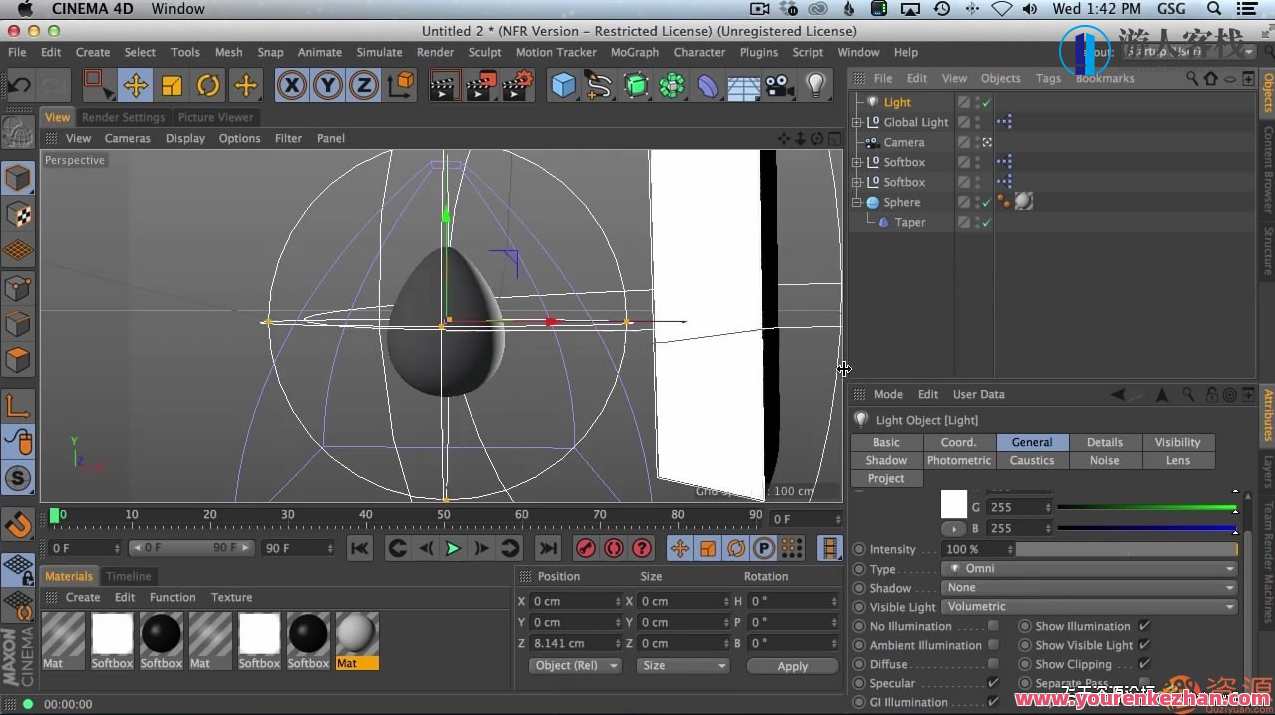Click the Apply button in coordinates
Viewport: 1275px width, 715px height.
[x=792, y=666]
